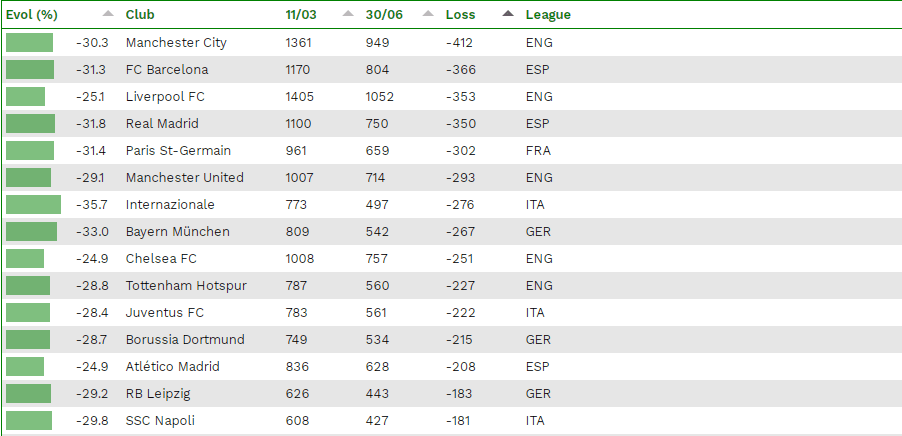Click dark sort arrow next to Loss
Viewport: 902px width, 436px height.
tap(508, 14)
